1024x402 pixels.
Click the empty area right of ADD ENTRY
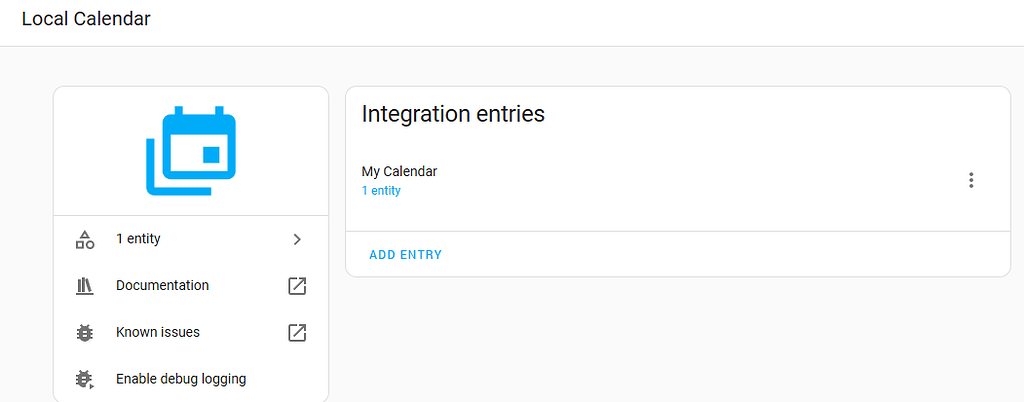coord(720,255)
